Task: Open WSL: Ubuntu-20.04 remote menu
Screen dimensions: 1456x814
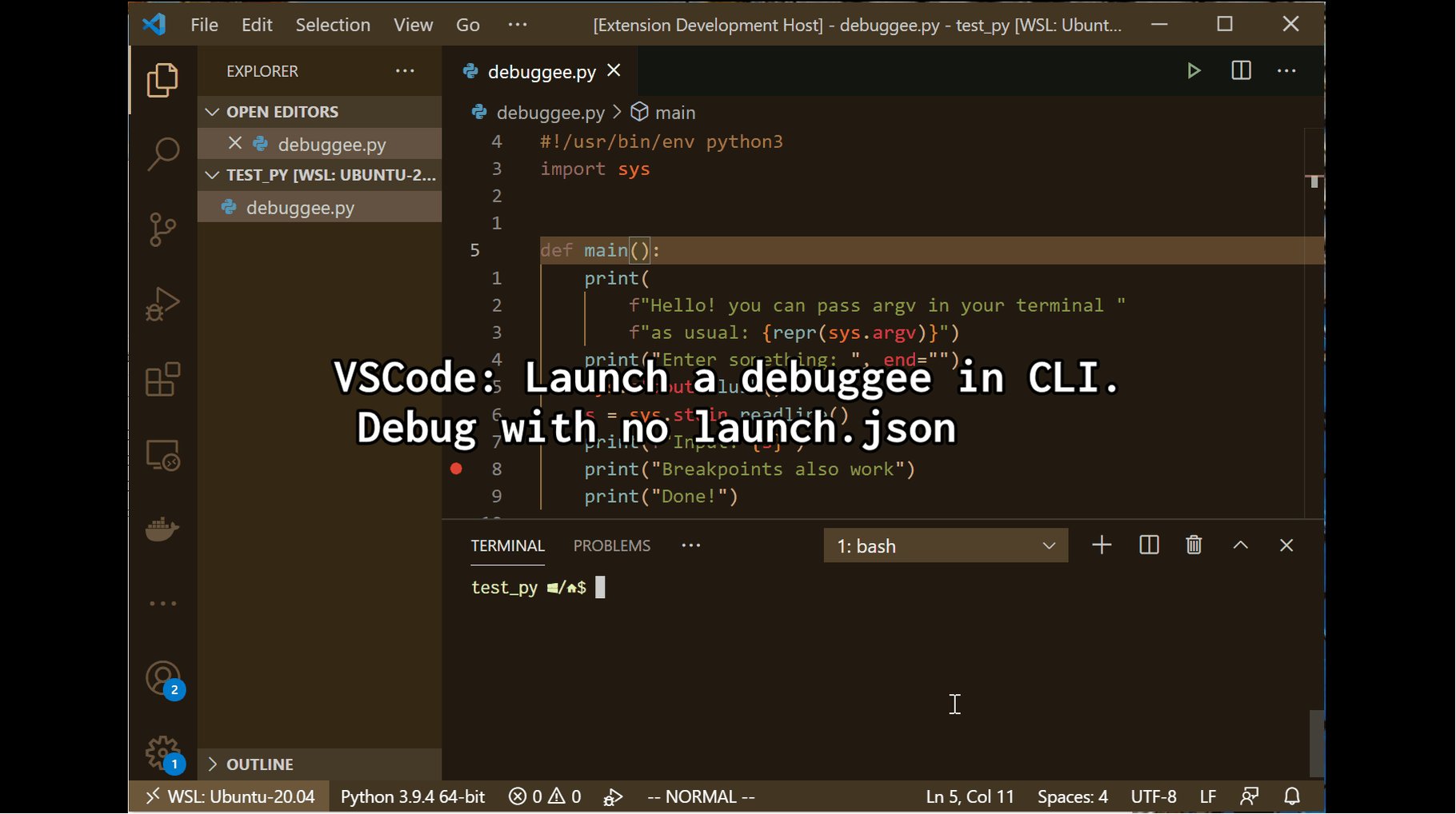Action: (230, 796)
